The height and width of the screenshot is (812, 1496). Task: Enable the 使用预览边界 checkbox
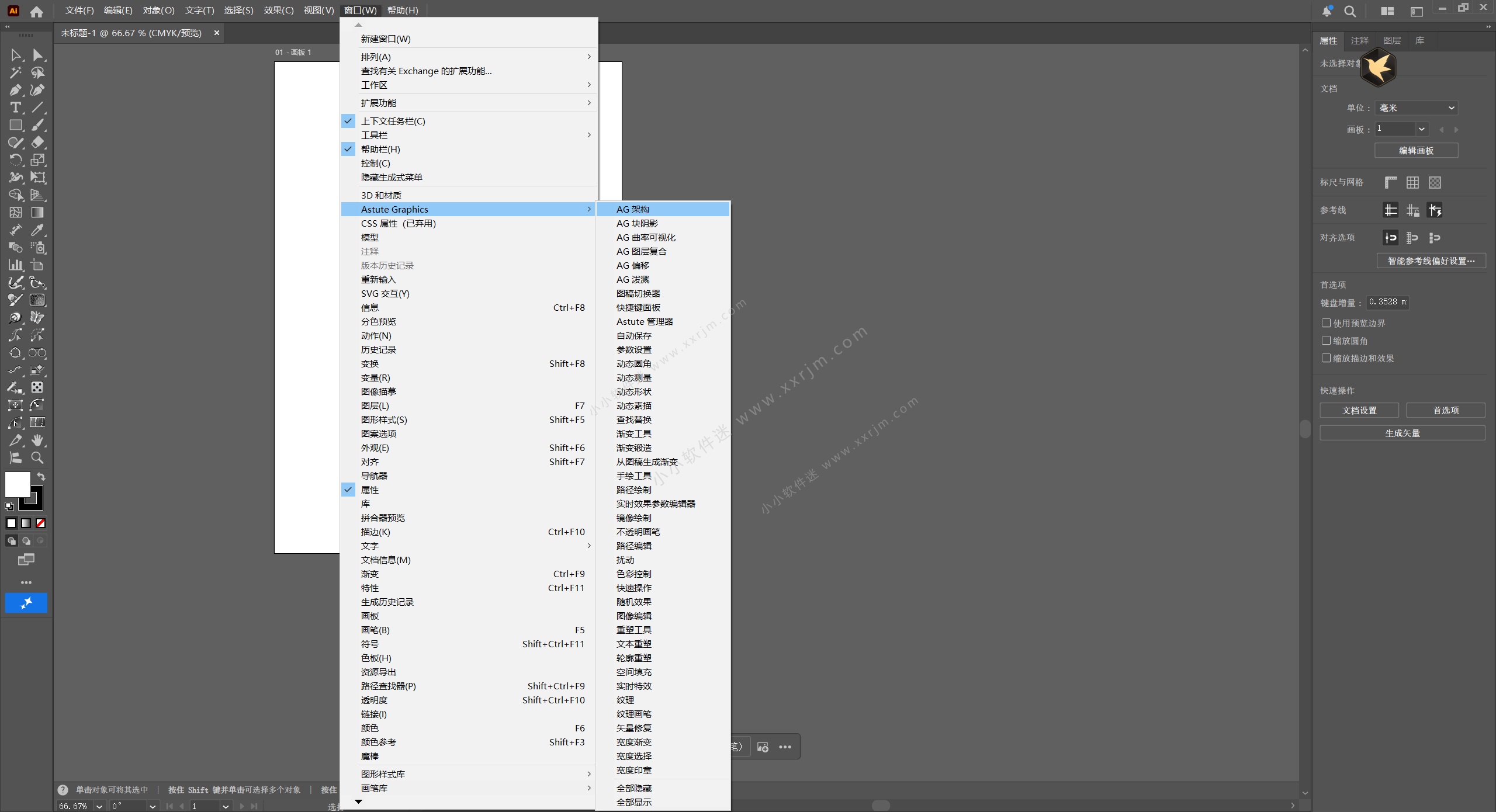click(1327, 323)
